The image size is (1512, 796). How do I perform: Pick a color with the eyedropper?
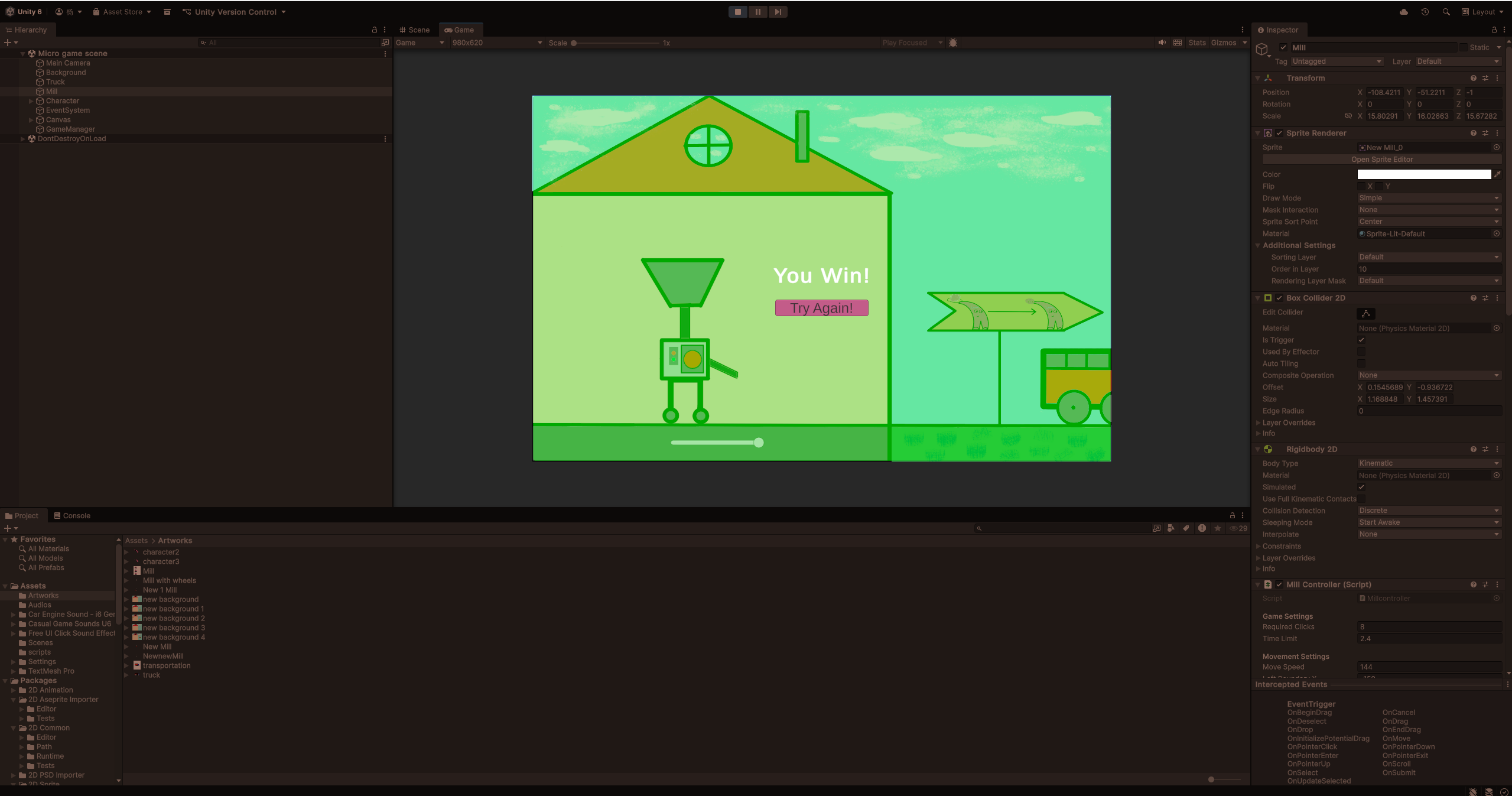pos(1497,174)
